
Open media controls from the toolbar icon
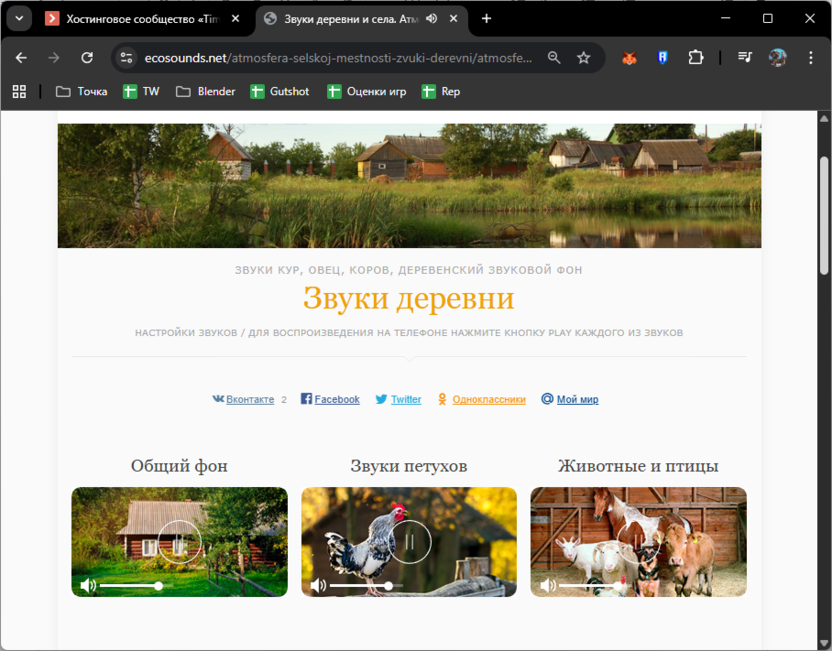click(744, 58)
